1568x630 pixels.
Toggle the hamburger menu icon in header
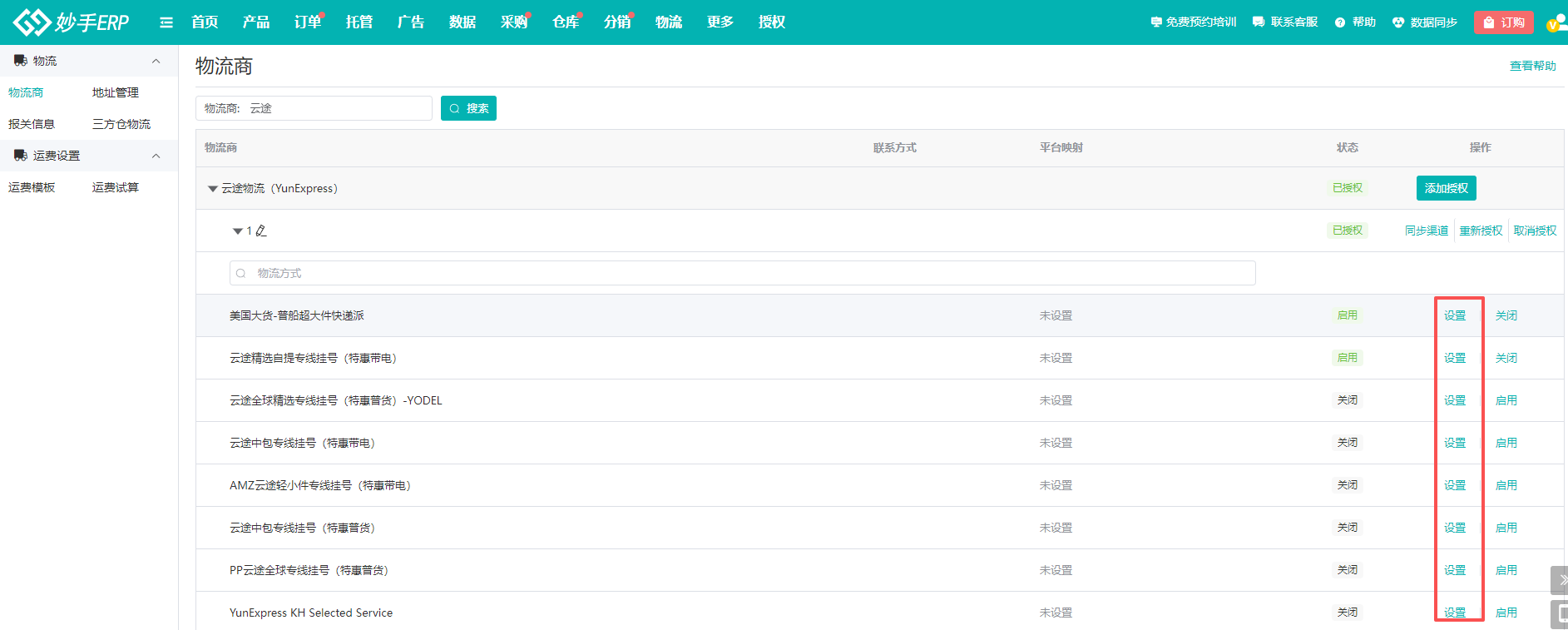coord(166,22)
